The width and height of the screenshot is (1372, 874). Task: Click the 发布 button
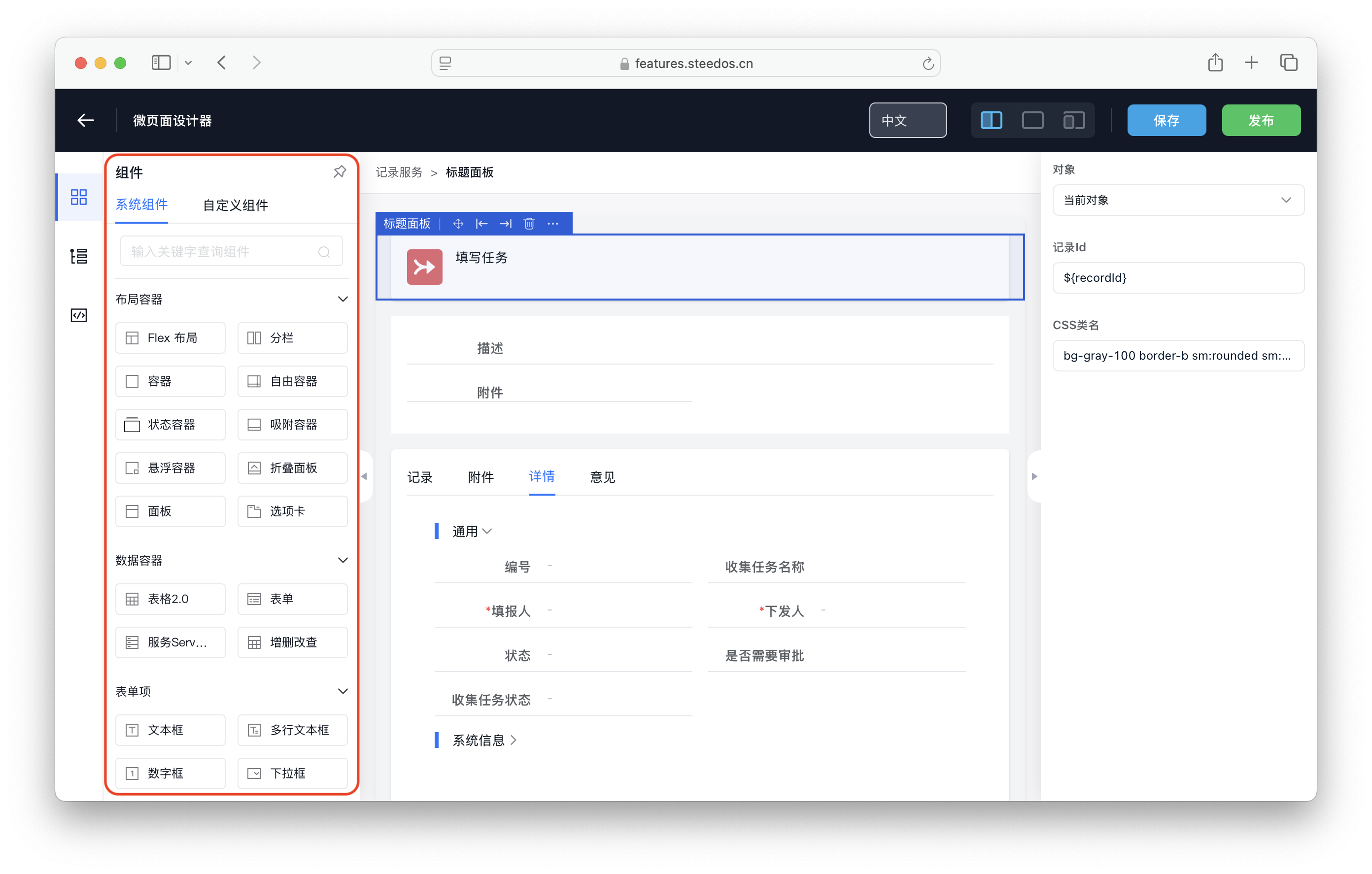click(1261, 120)
